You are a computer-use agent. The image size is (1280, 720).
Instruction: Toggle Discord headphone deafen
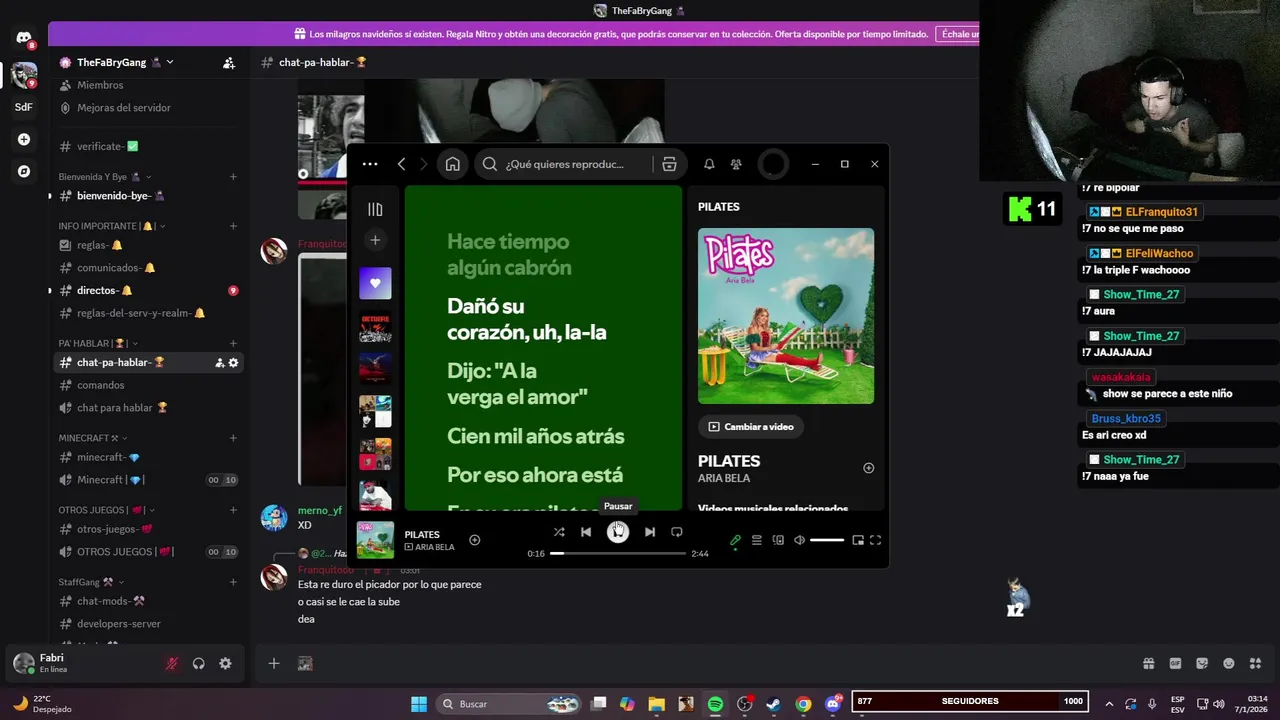click(x=199, y=663)
